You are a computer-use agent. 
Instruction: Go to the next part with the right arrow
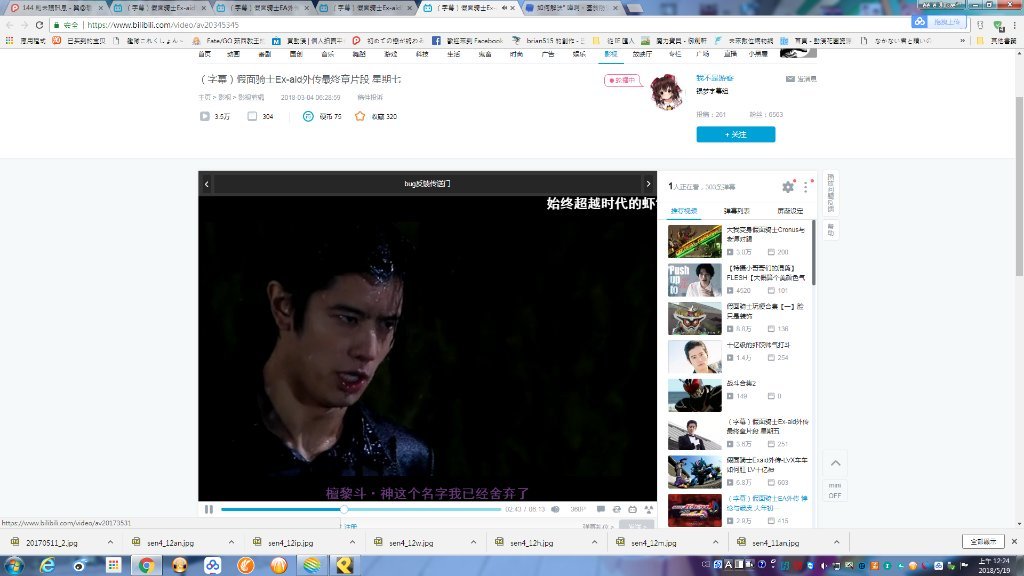648,184
